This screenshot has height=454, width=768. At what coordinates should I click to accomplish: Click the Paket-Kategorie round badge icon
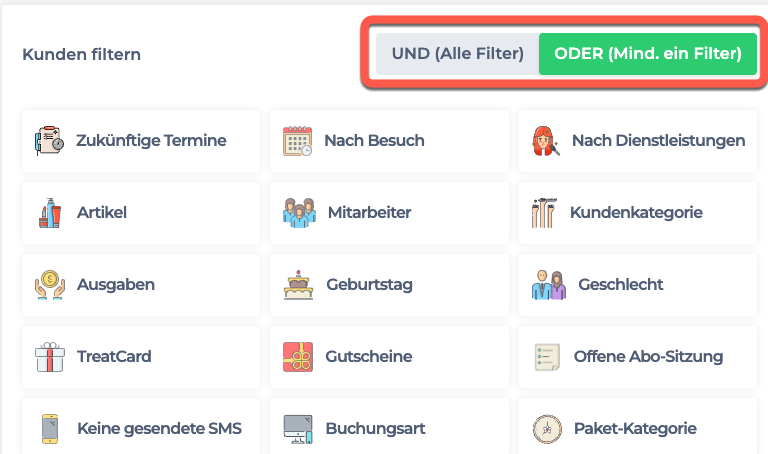(547, 429)
